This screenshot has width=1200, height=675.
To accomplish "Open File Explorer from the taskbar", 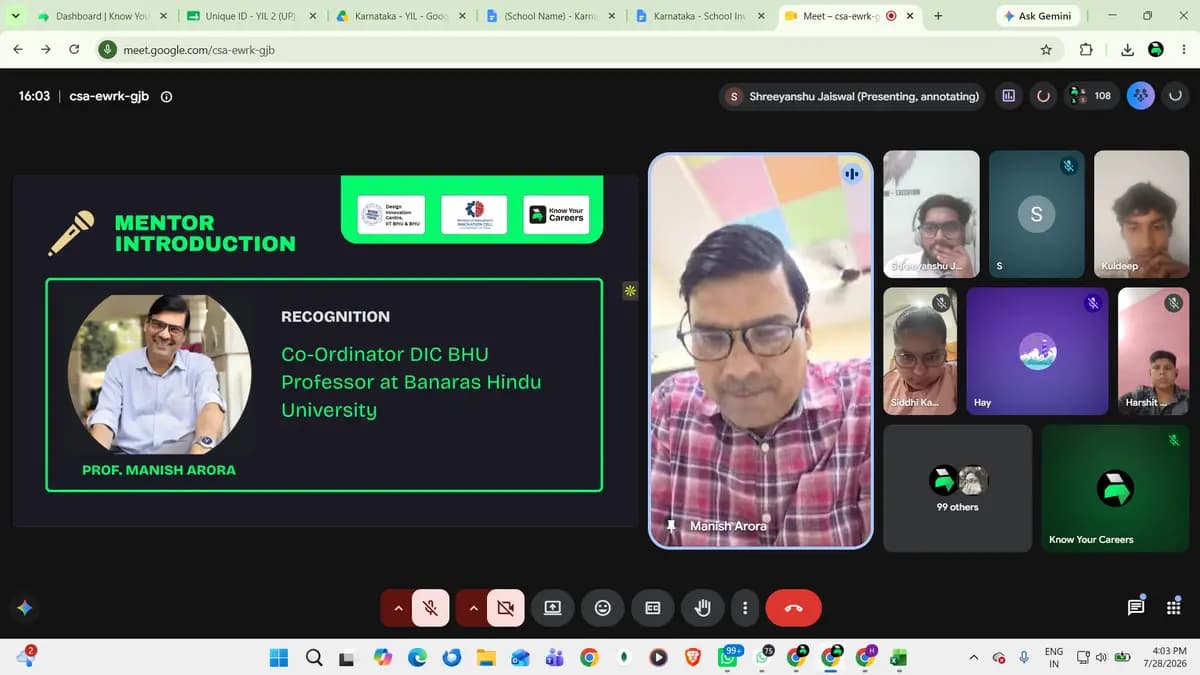I will pos(486,657).
